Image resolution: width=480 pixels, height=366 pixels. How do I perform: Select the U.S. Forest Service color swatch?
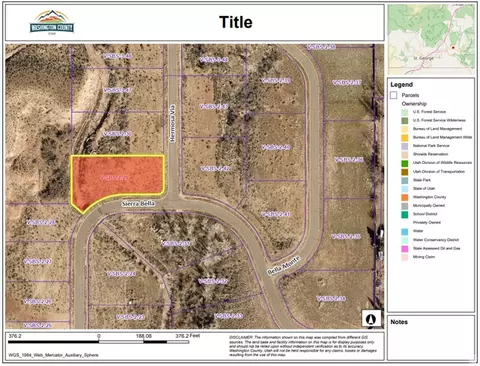405,112
